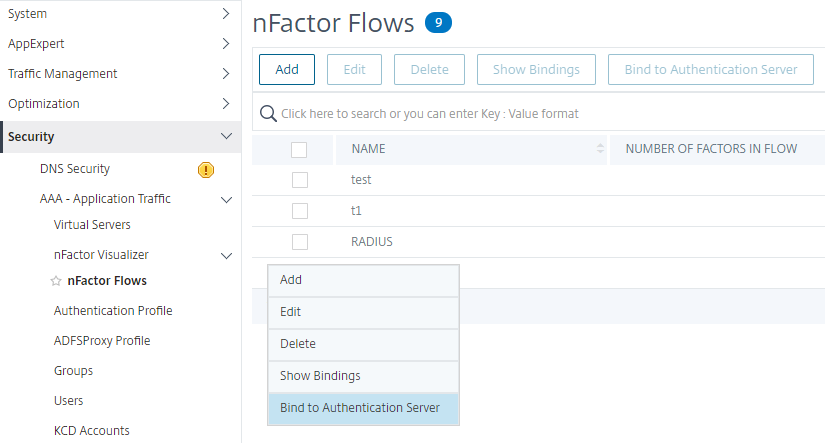The width and height of the screenshot is (825, 443).
Task: Tick the select-all checkbox in header
Action: click(x=299, y=149)
